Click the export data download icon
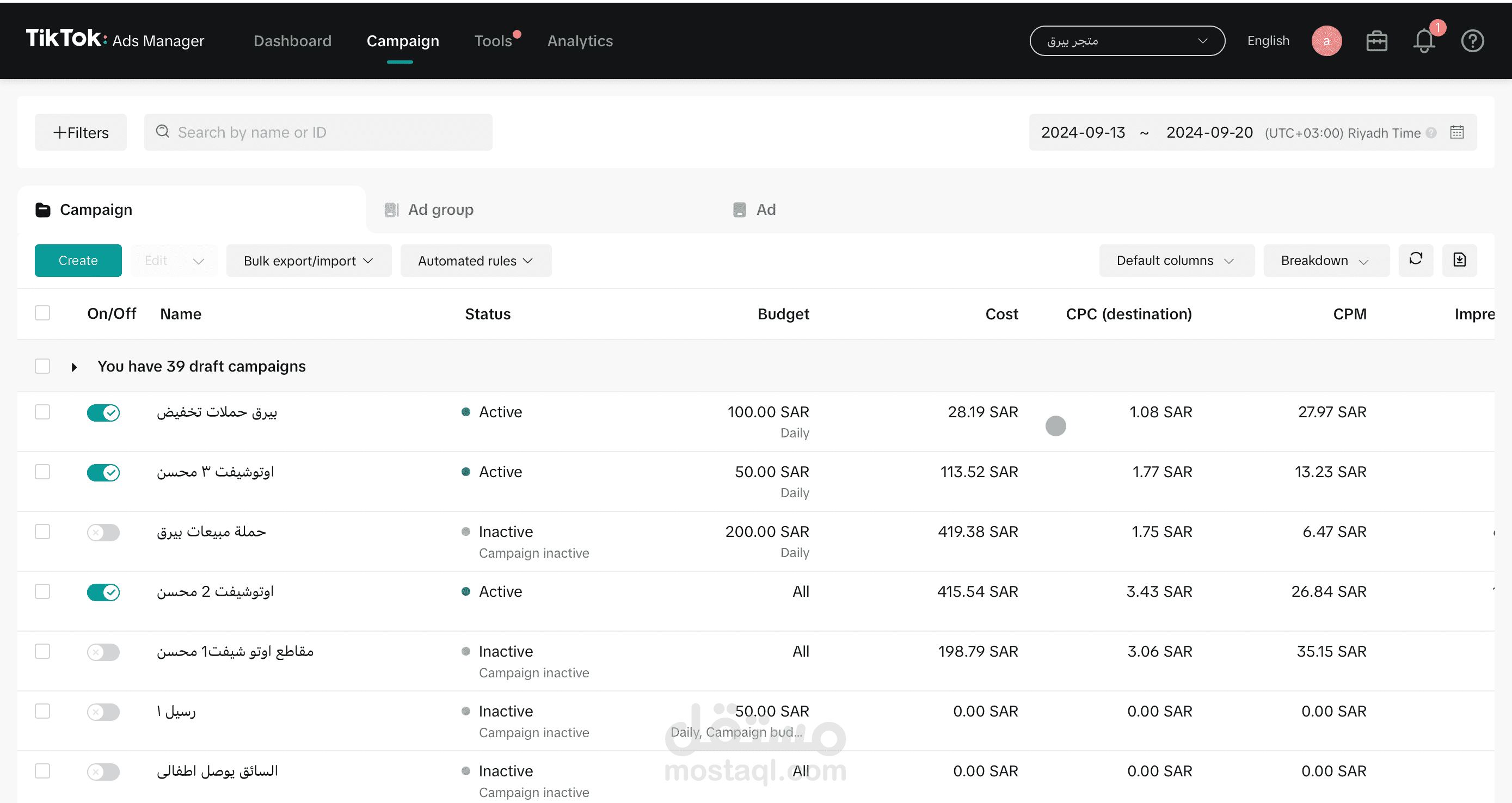Image resolution: width=1512 pixels, height=803 pixels. pyautogui.click(x=1459, y=260)
